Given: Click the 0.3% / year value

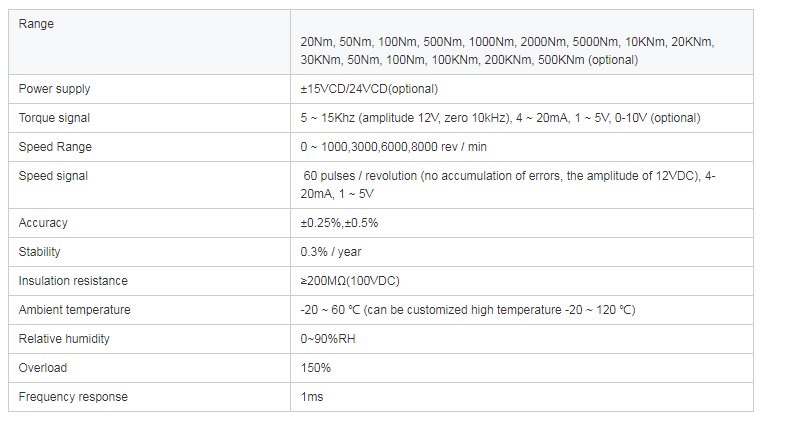Looking at the screenshot, I should 329,252.
